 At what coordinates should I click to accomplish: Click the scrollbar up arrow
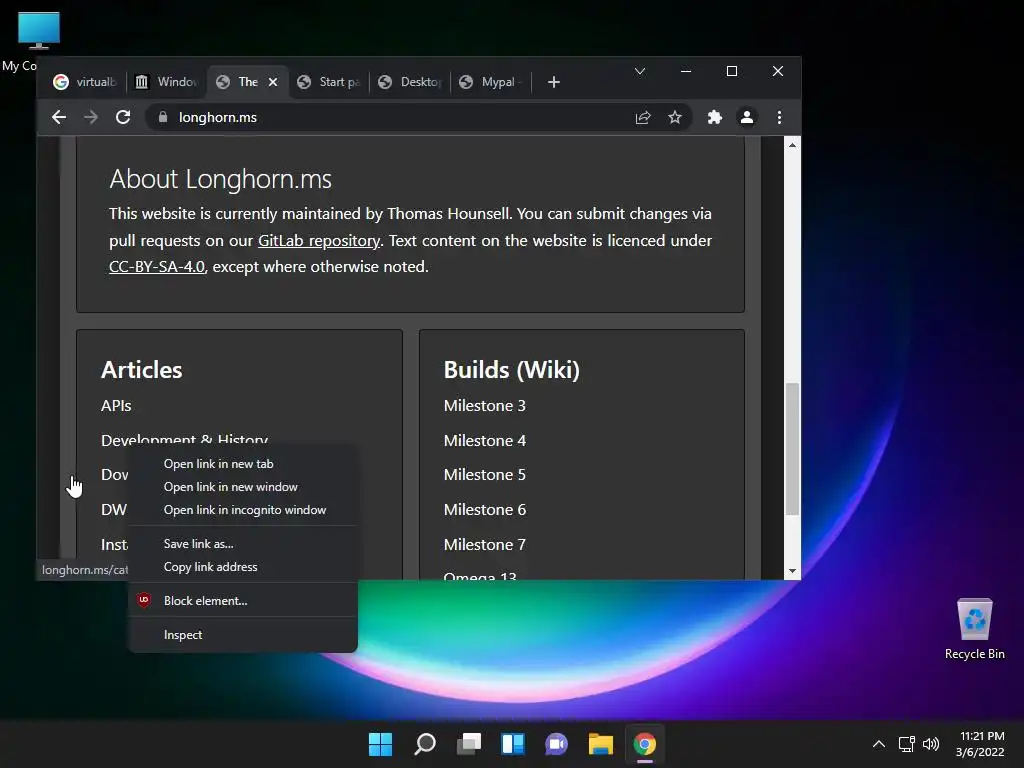[x=792, y=145]
